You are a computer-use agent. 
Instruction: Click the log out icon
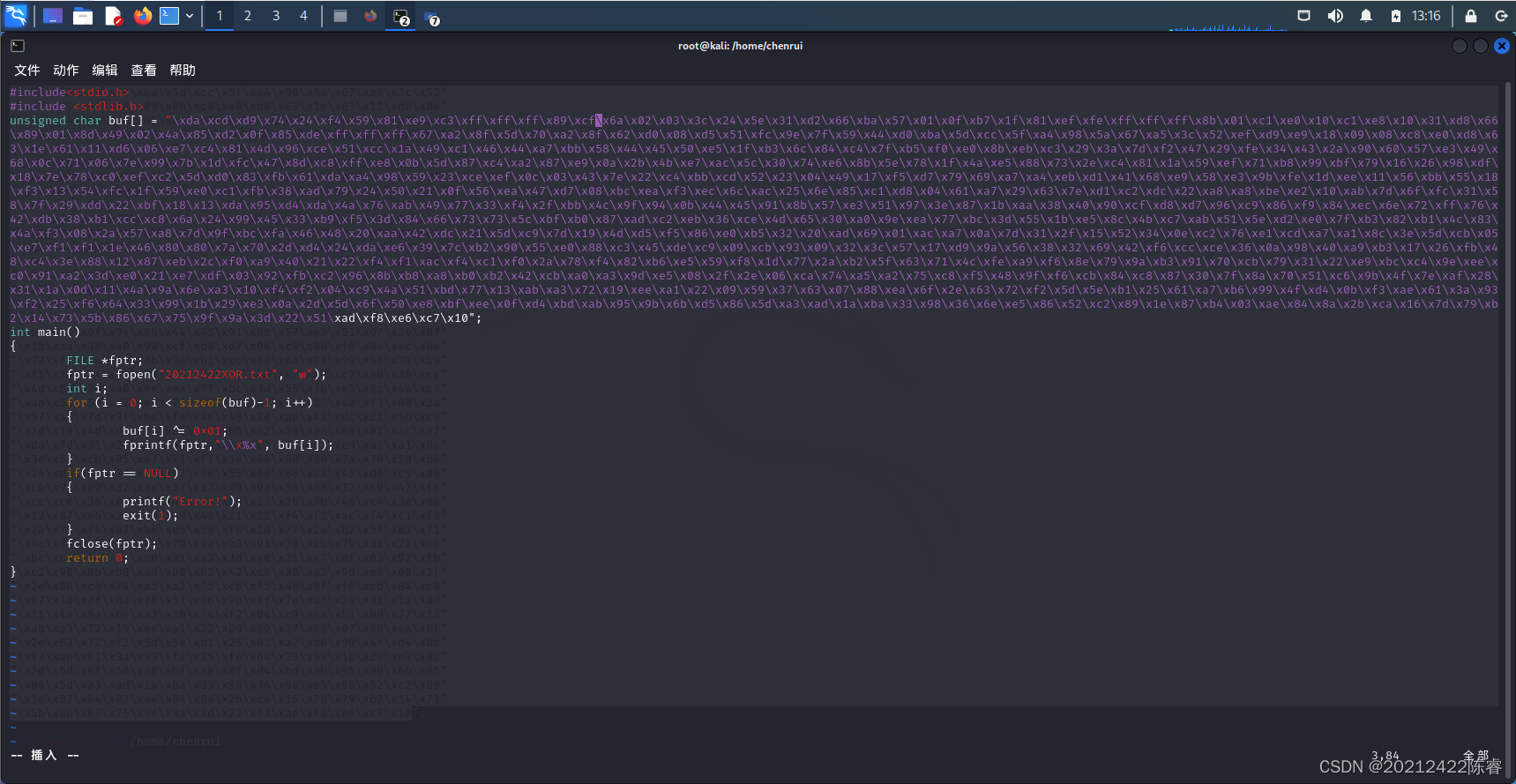click(1501, 16)
